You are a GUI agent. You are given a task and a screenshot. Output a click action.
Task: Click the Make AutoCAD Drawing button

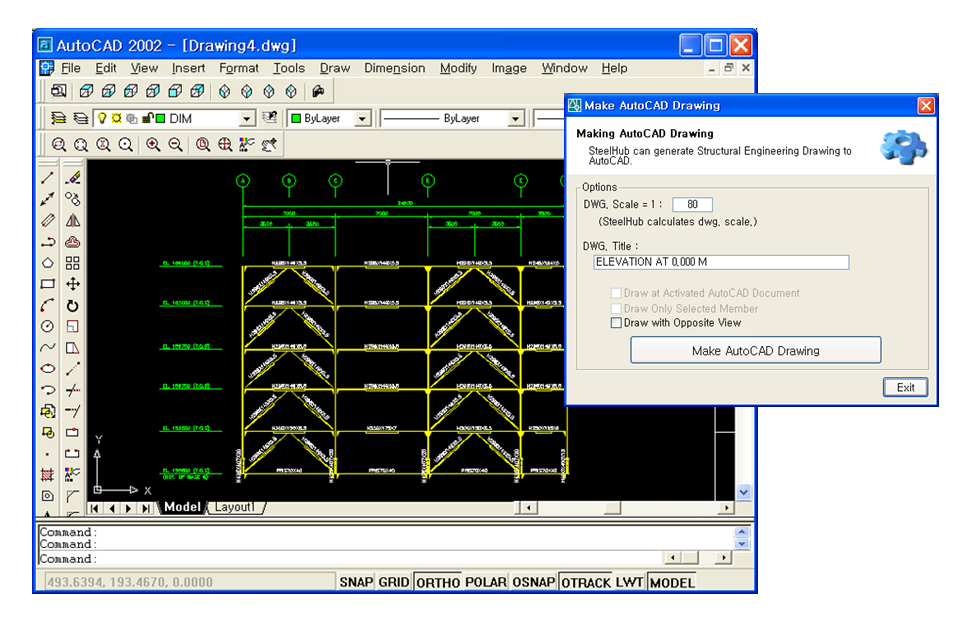756,350
